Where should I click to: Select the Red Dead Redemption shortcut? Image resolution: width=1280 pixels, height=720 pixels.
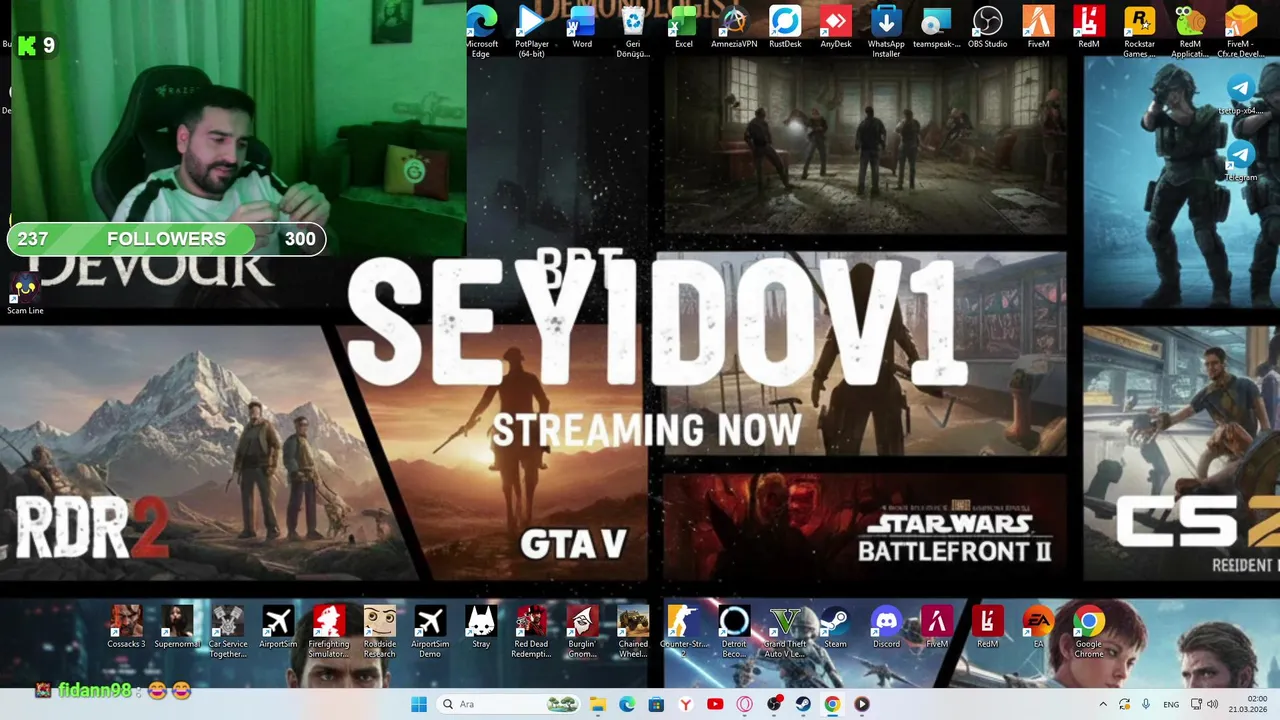[x=531, y=631]
